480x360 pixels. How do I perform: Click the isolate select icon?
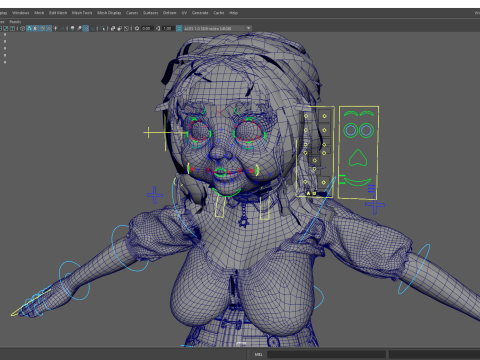click(102, 28)
